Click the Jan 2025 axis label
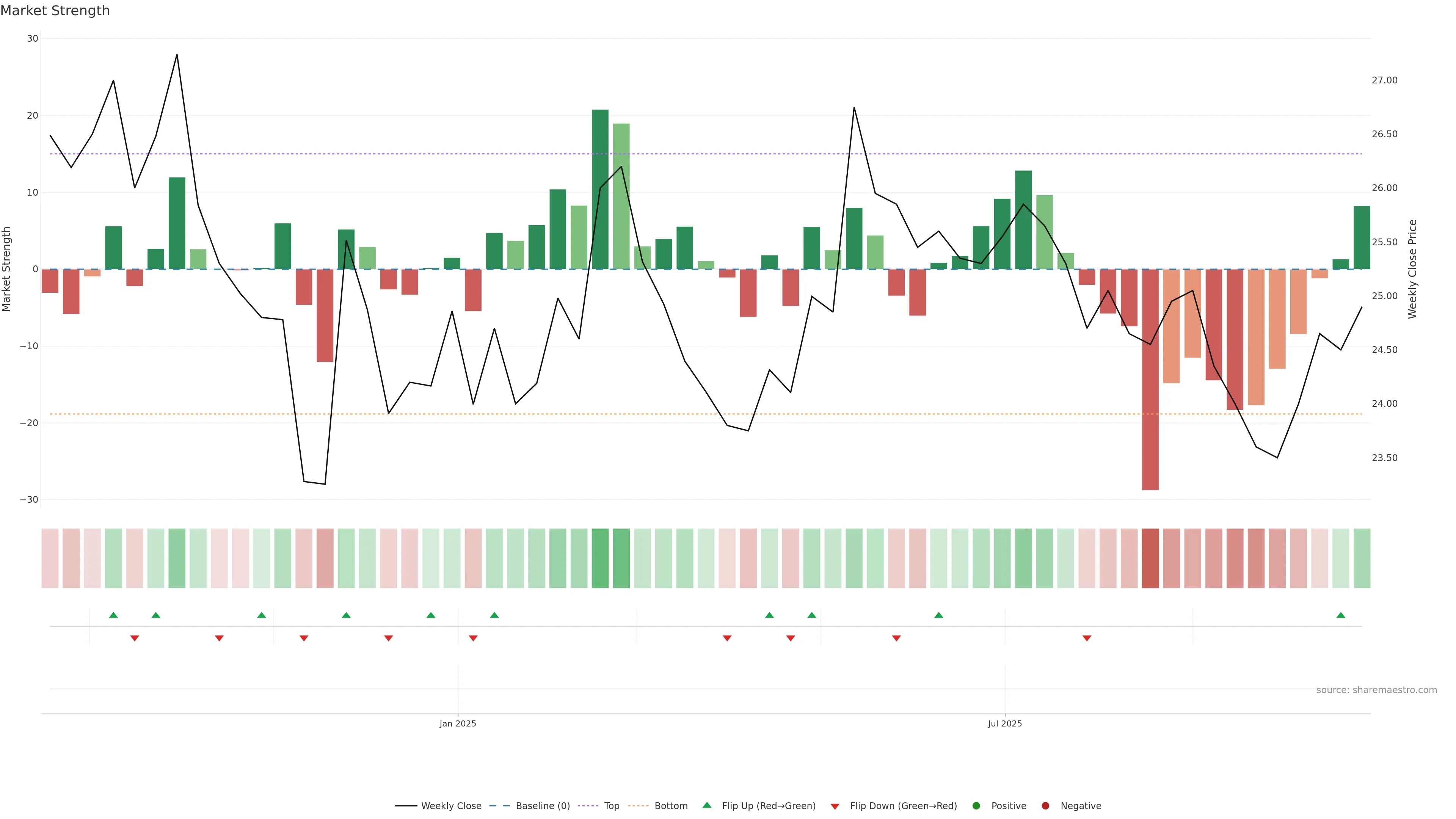1456x819 pixels. [458, 723]
